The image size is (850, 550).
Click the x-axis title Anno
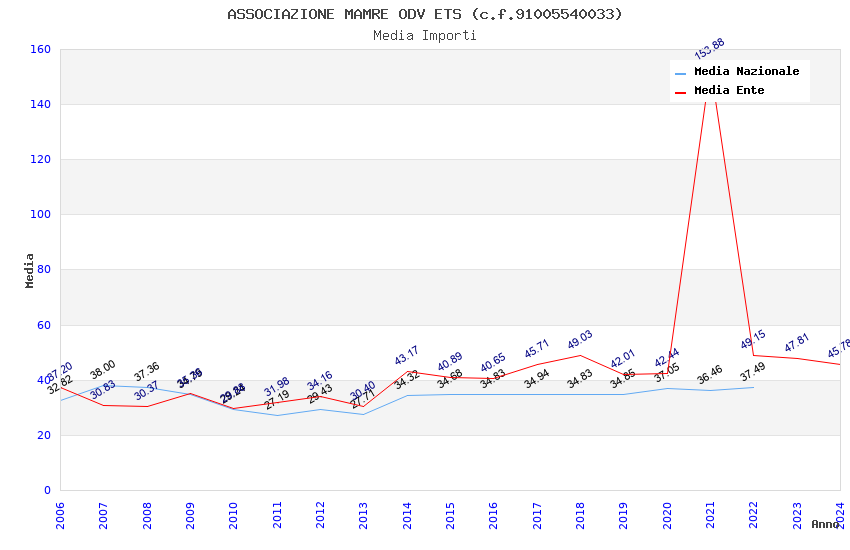[825, 524]
